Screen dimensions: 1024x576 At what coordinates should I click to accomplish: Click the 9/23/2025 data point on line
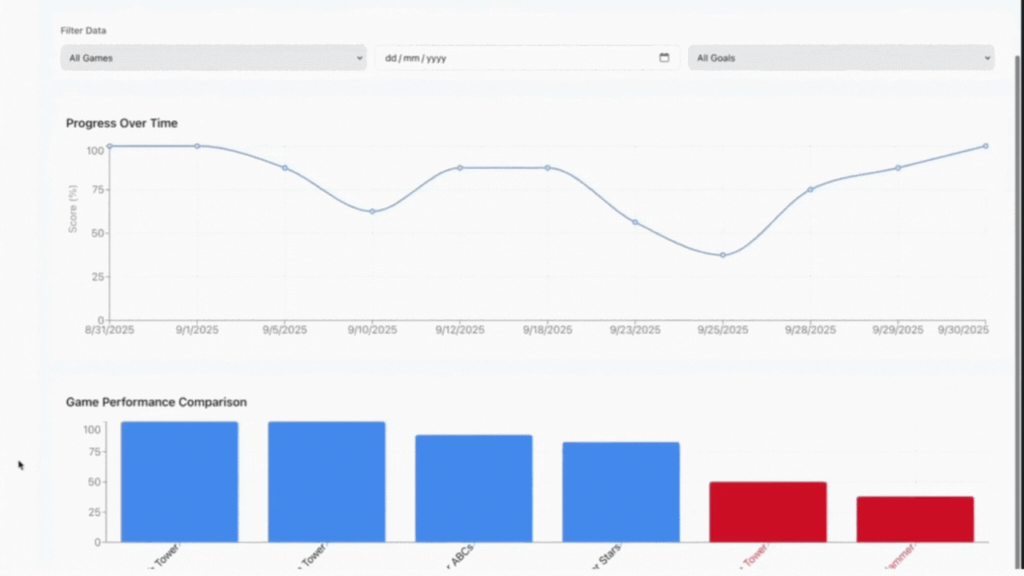635,222
